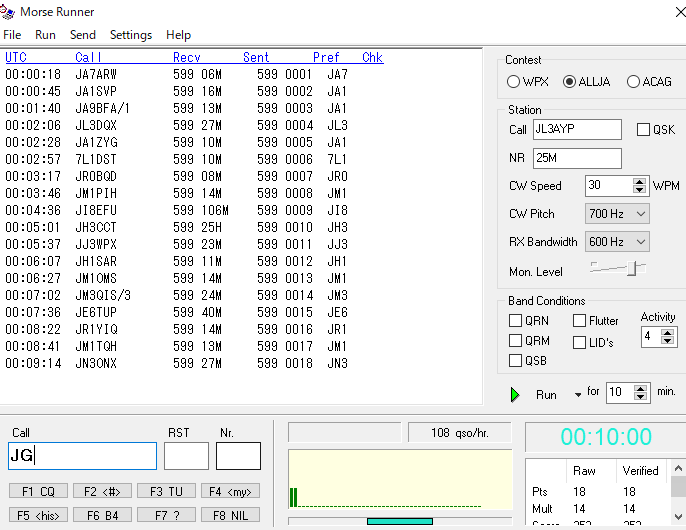Click the F4 <my> button

[231, 491]
